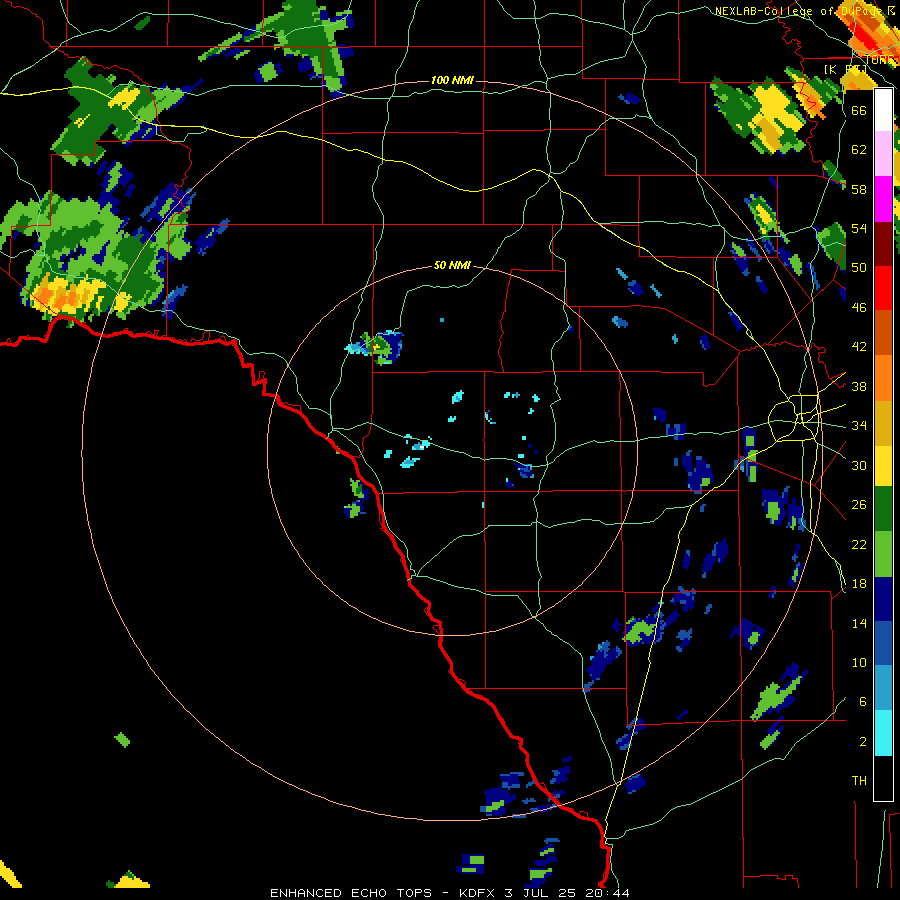The image size is (900, 900).
Task: Click the "NEXLAB-College of DuPage" header text
Action: tap(800, 11)
